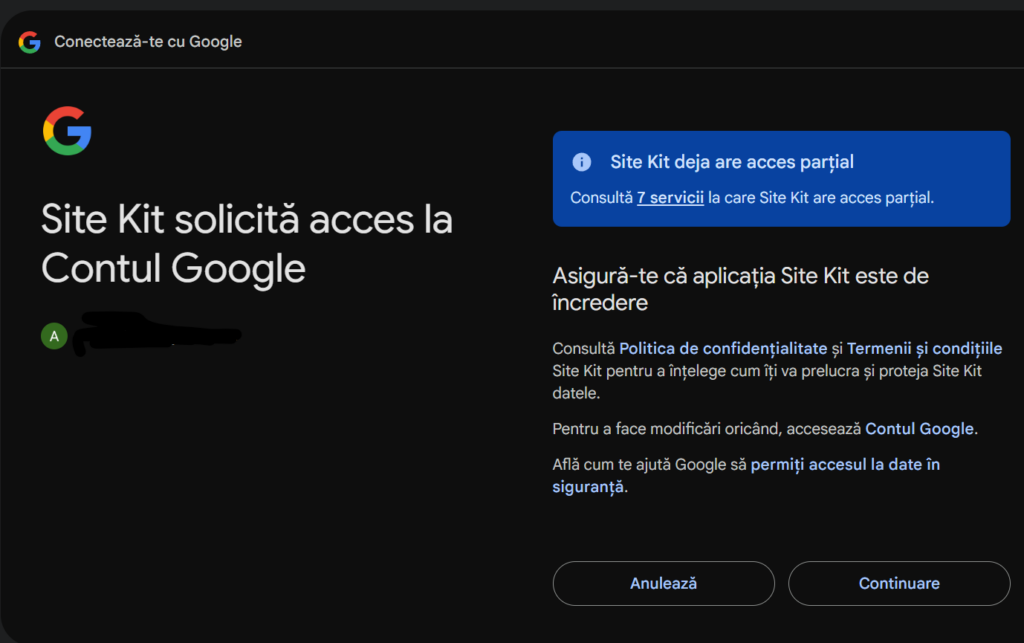Click the Site Kit solicită acces heading

(247, 243)
